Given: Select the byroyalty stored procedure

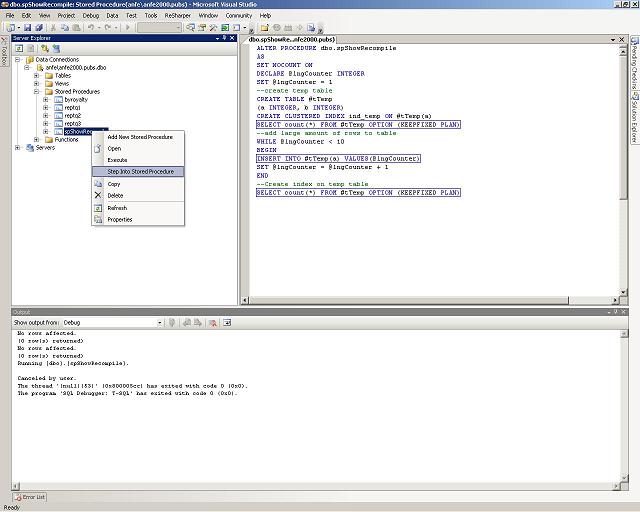Looking at the screenshot, I should [x=76, y=99].
